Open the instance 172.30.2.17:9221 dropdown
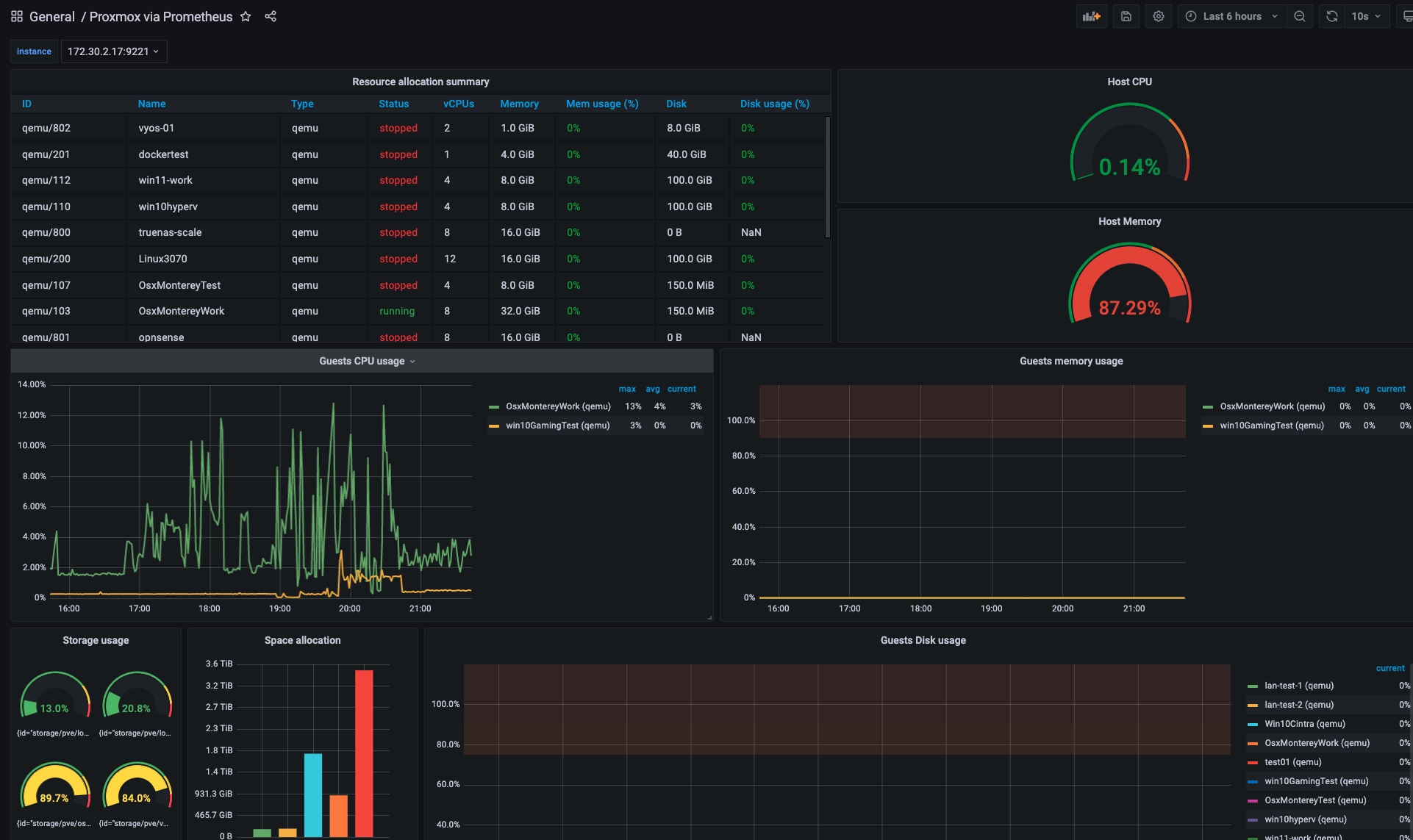This screenshot has height=840, width=1413. point(113,51)
